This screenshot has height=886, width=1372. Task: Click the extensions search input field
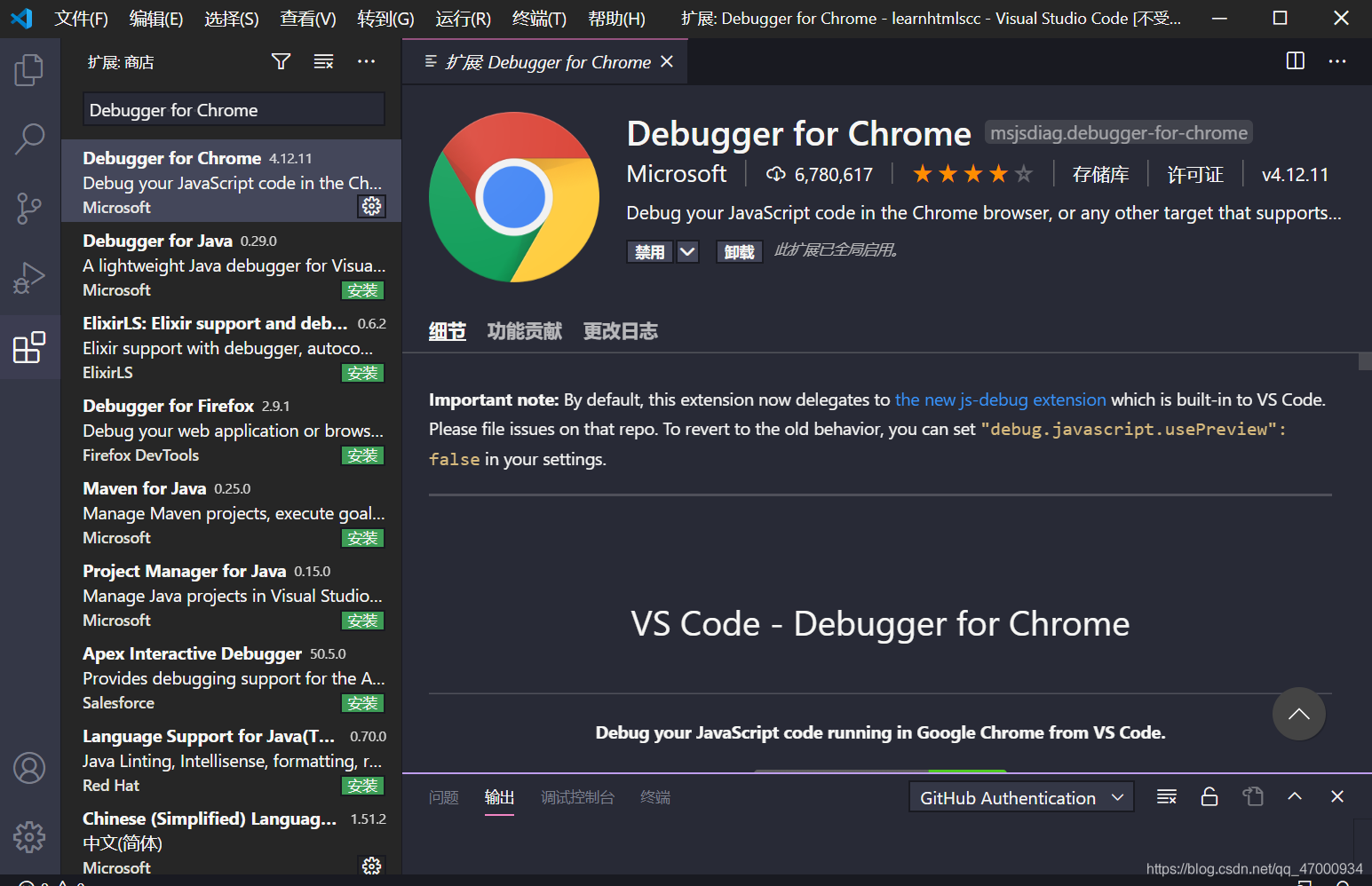[x=234, y=109]
